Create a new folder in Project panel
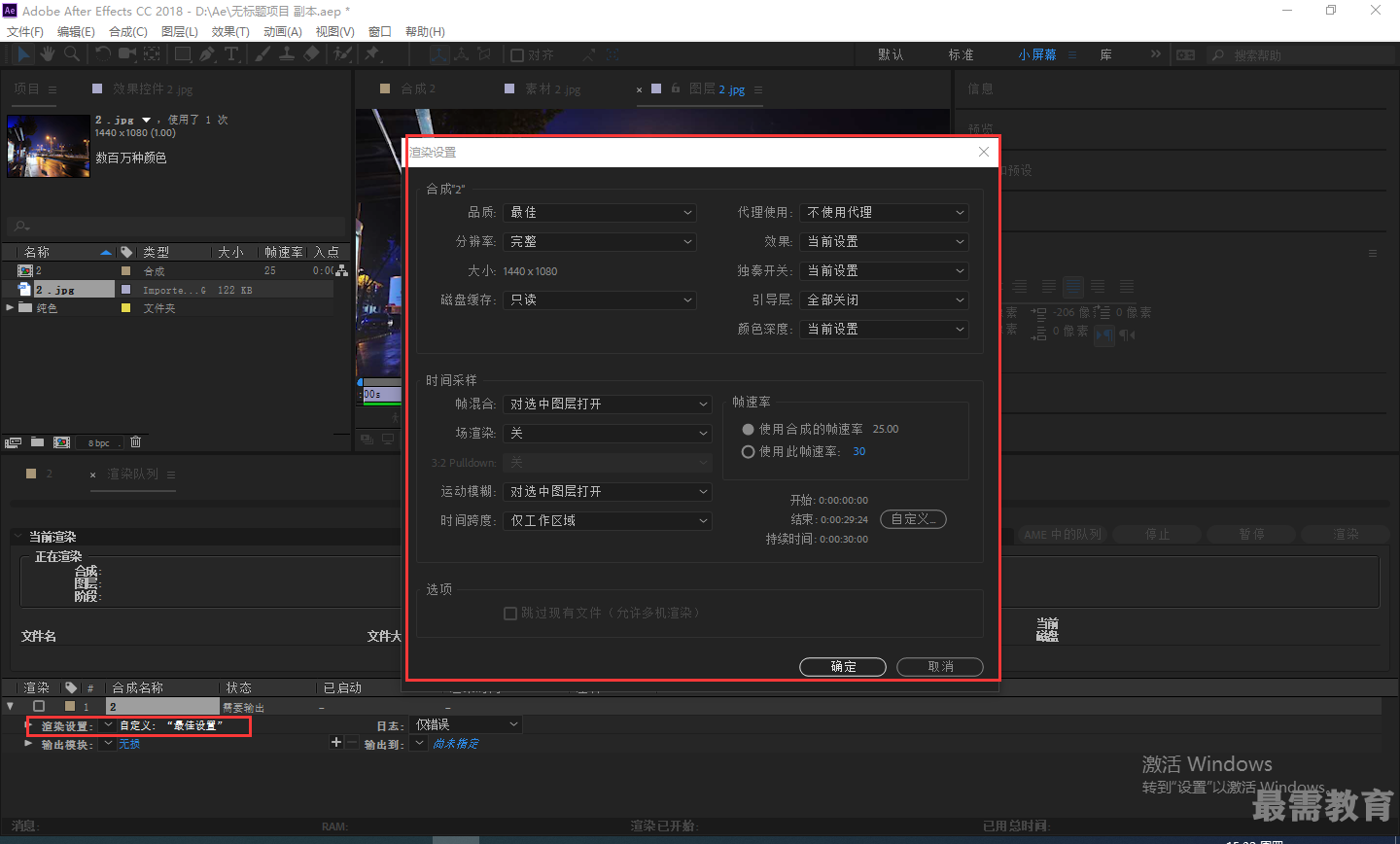The image size is (1400, 844). [37, 442]
